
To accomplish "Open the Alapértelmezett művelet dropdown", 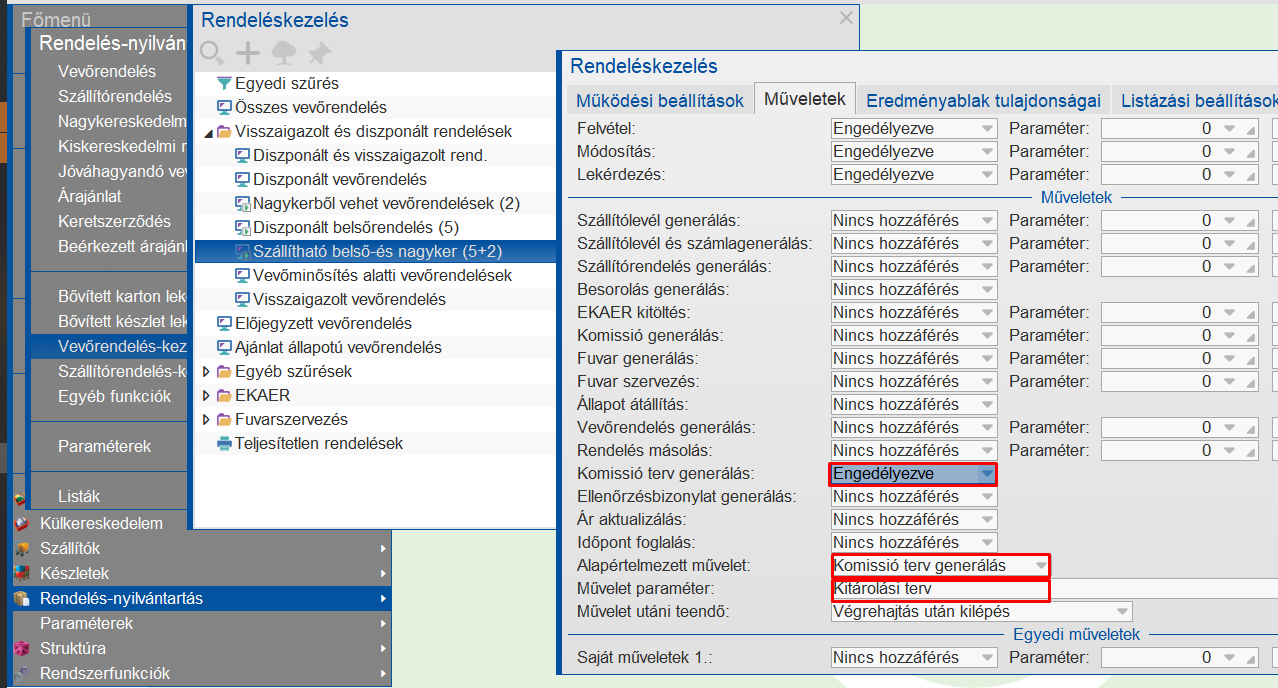I will 1041,565.
